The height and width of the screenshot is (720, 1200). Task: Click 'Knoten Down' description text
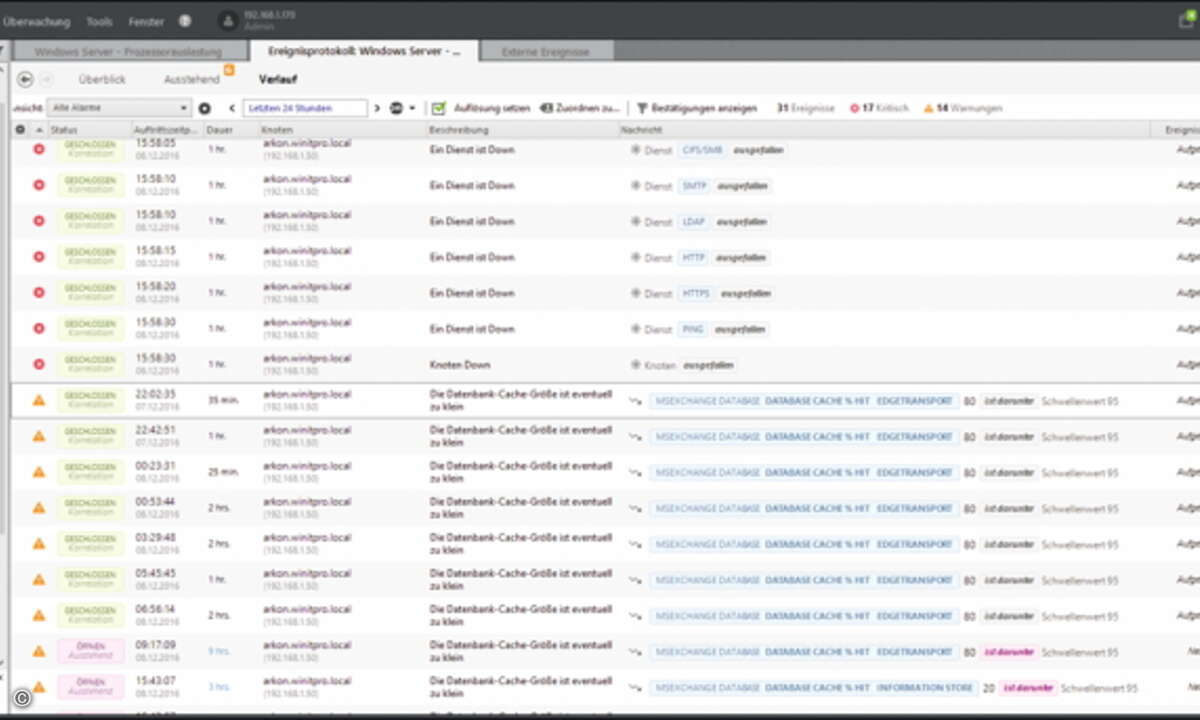460,365
